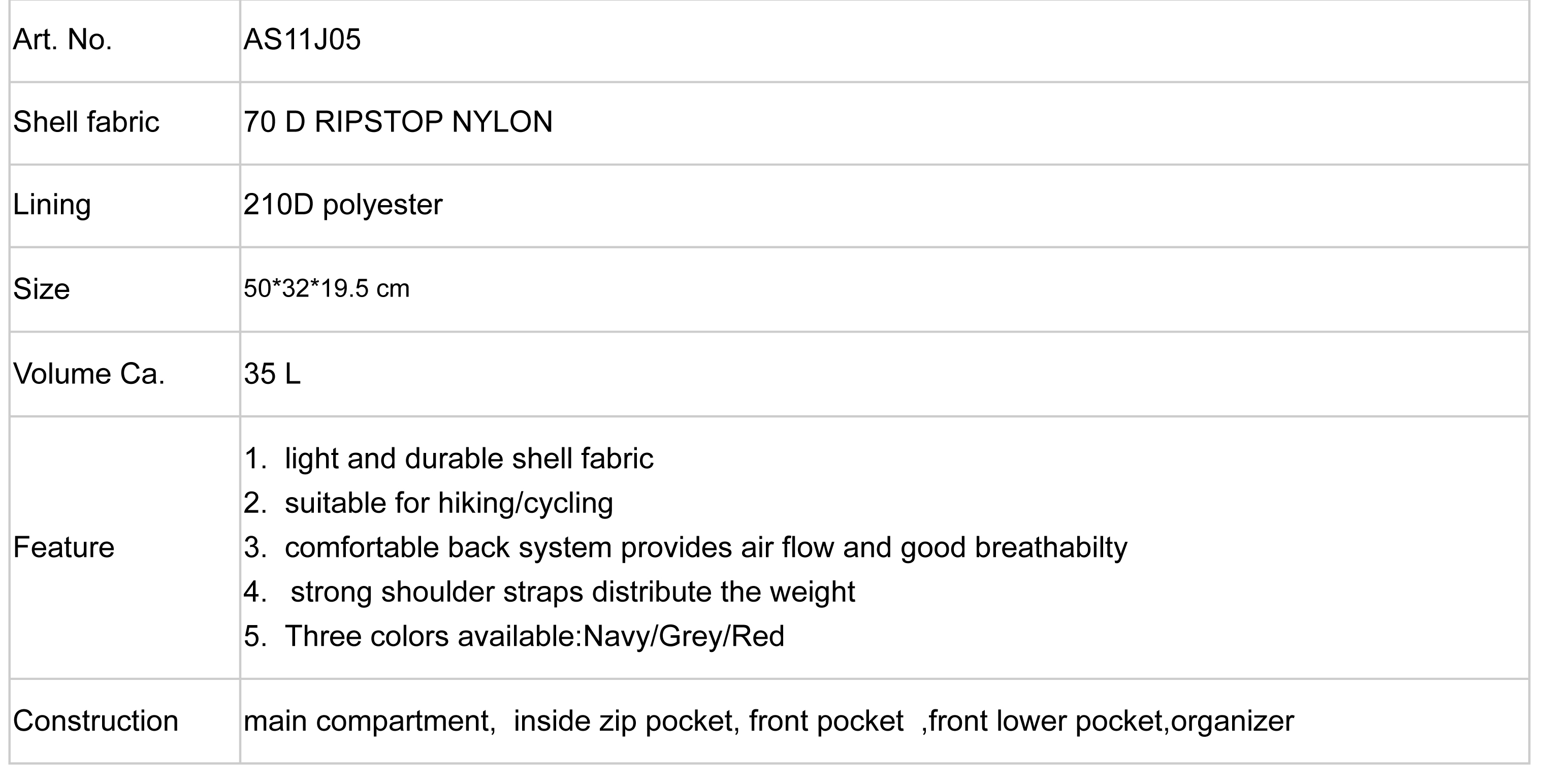Click feature item suitable for hiking/cycling

[x=449, y=503]
